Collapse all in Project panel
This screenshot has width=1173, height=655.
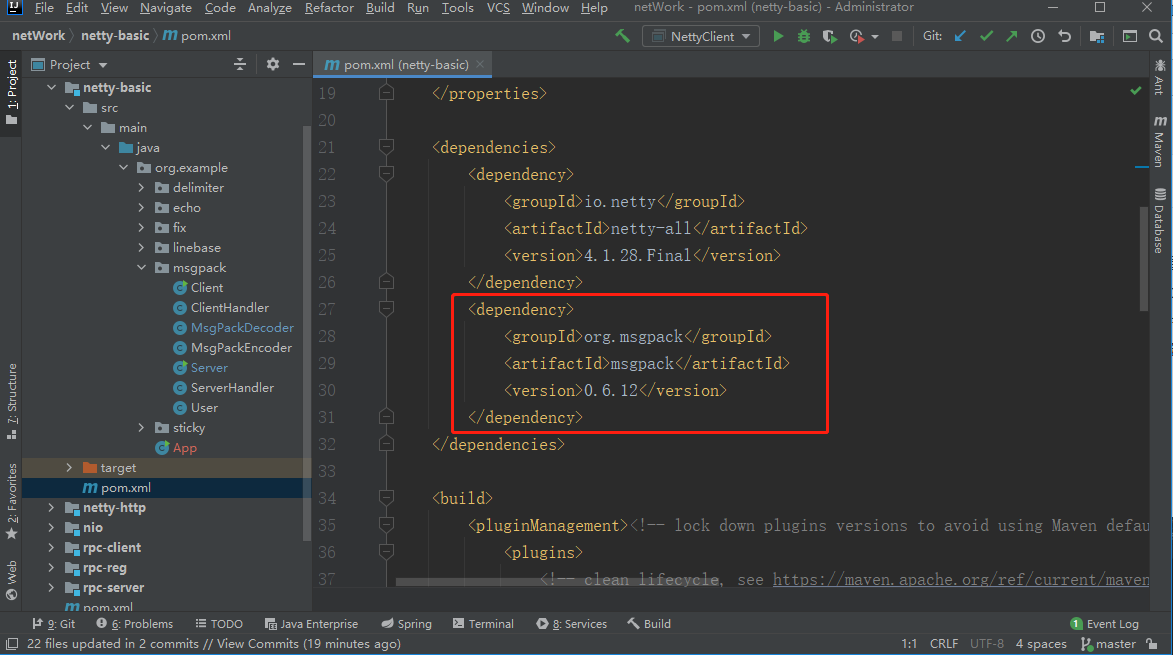coord(240,64)
